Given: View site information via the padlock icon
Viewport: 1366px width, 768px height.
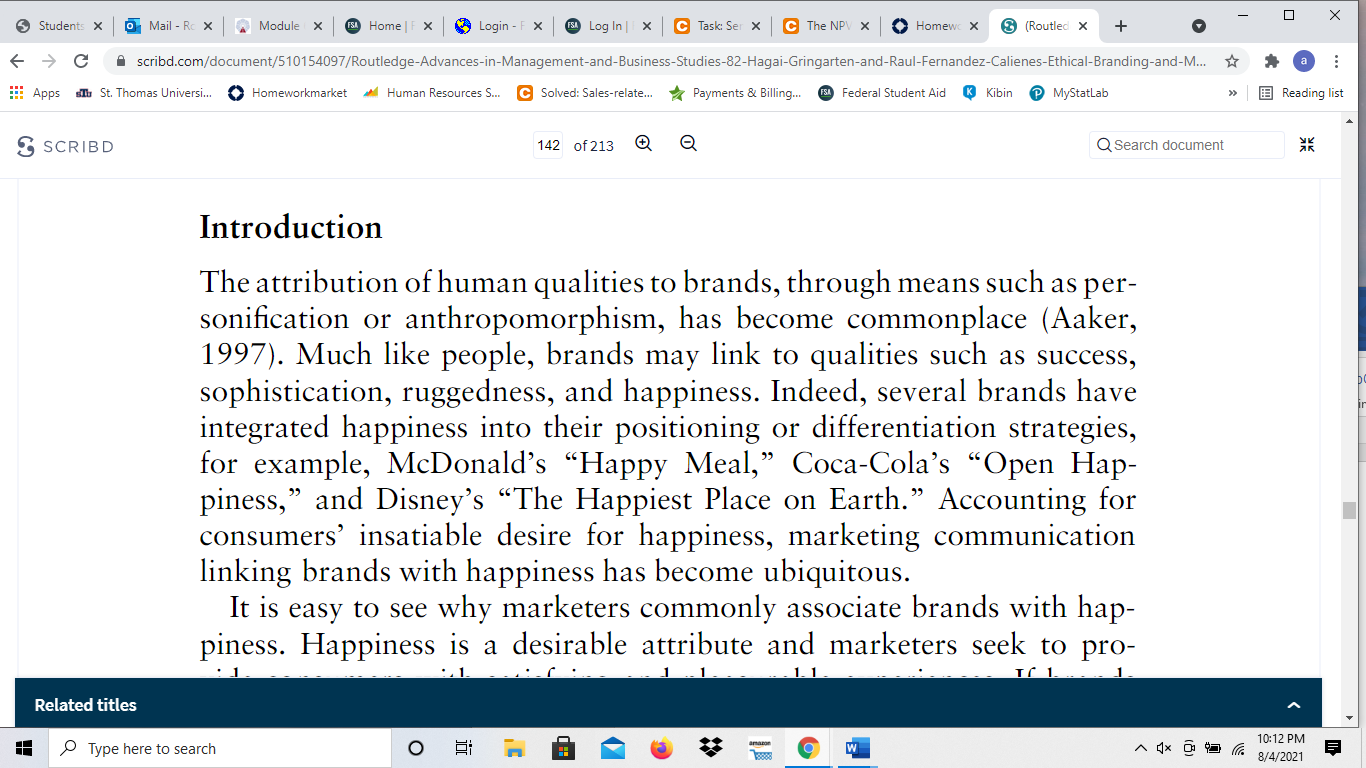Looking at the screenshot, I should tap(122, 61).
